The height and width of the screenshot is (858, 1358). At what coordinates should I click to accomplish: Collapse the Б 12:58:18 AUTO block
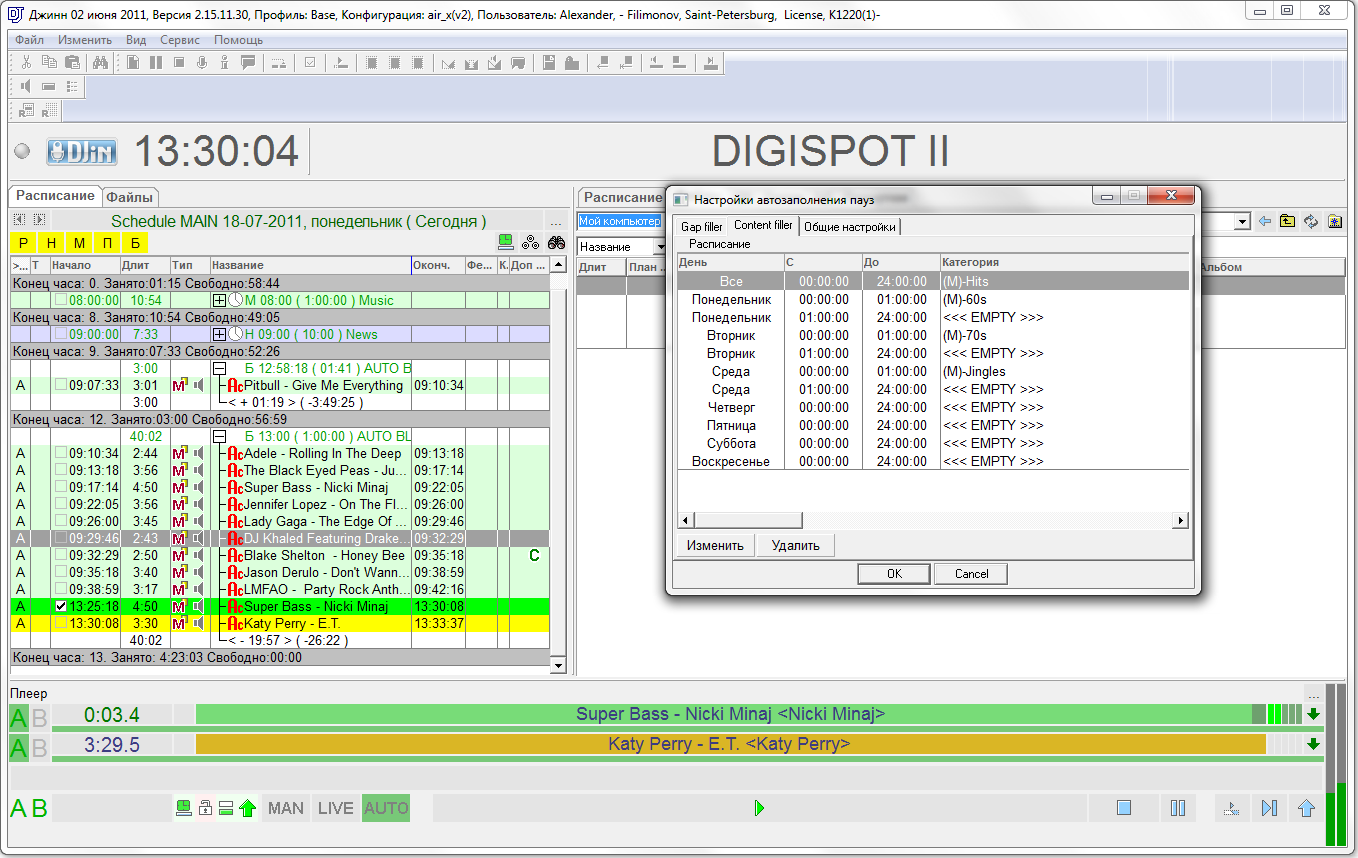219,368
